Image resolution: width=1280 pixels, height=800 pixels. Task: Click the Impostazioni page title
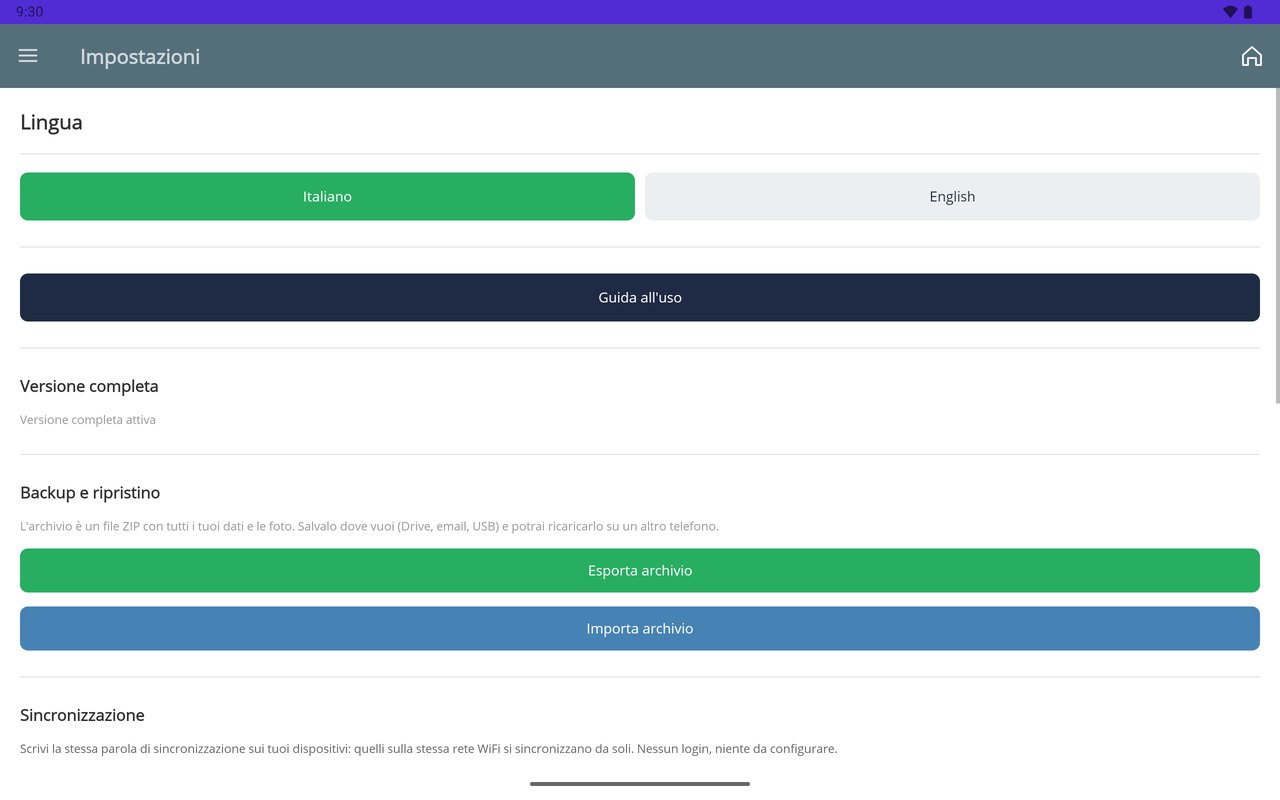pos(140,57)
